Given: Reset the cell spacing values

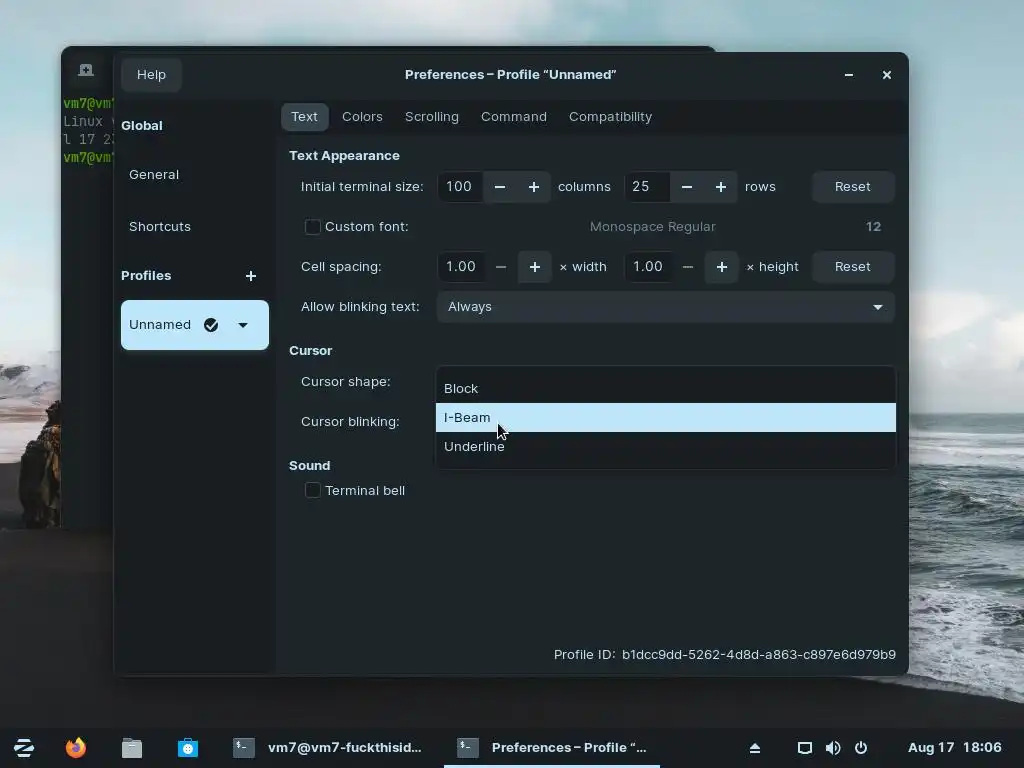Looking at the screenshot, I should (x=852, y=266).
